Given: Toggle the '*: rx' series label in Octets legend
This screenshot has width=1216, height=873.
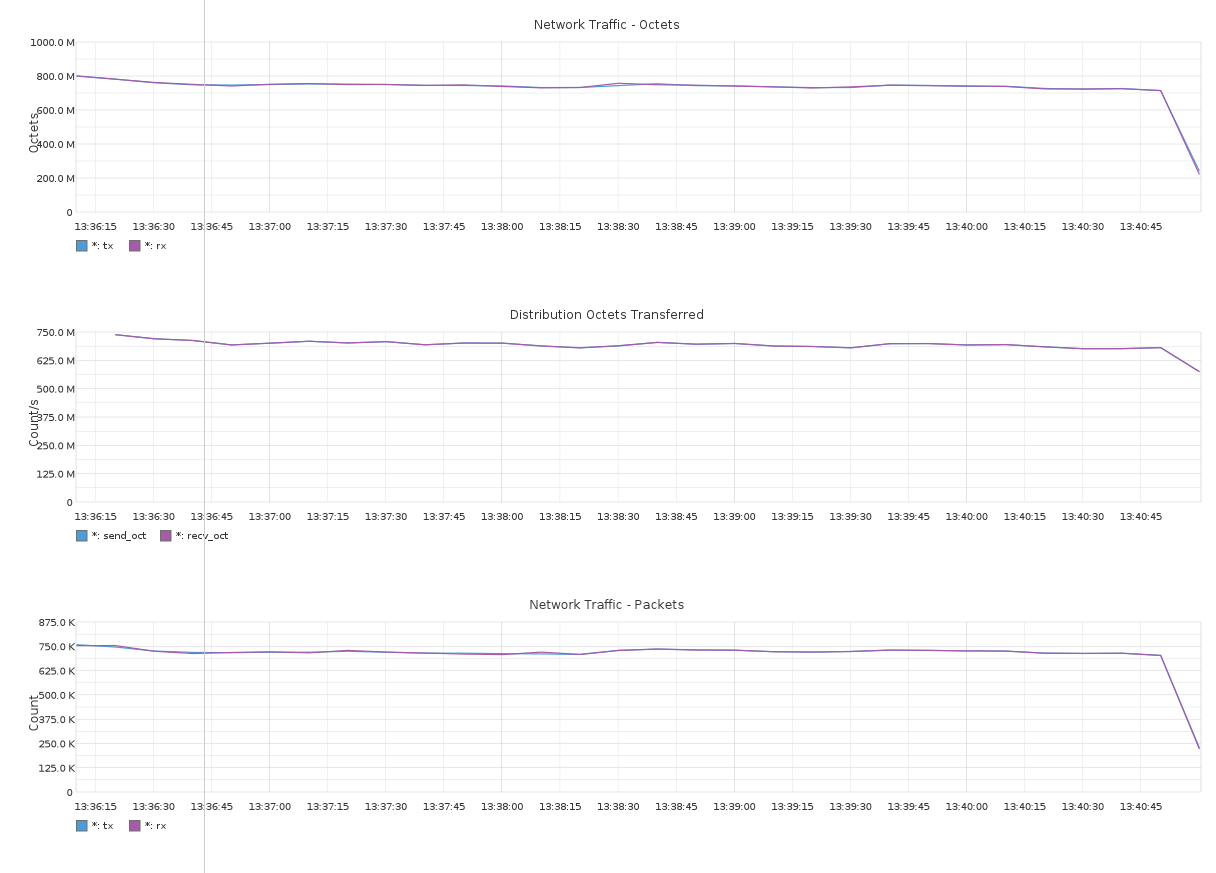Looking at the screenshot, I should (156, 246).
